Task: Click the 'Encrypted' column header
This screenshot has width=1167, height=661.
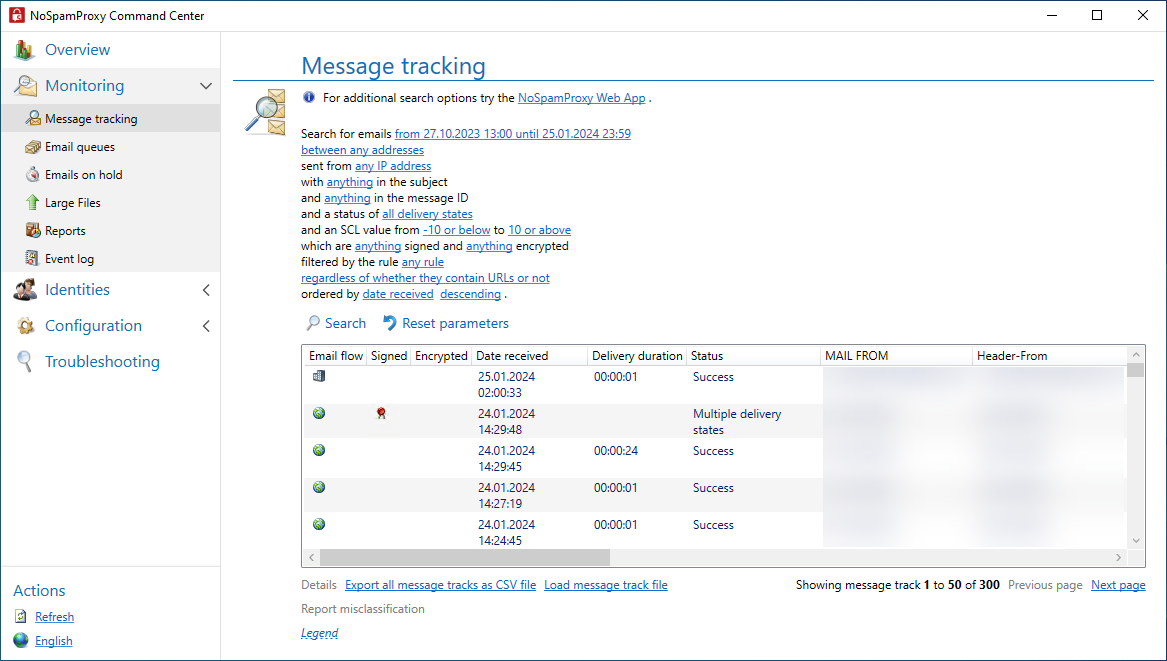Action: pos(441,356)
